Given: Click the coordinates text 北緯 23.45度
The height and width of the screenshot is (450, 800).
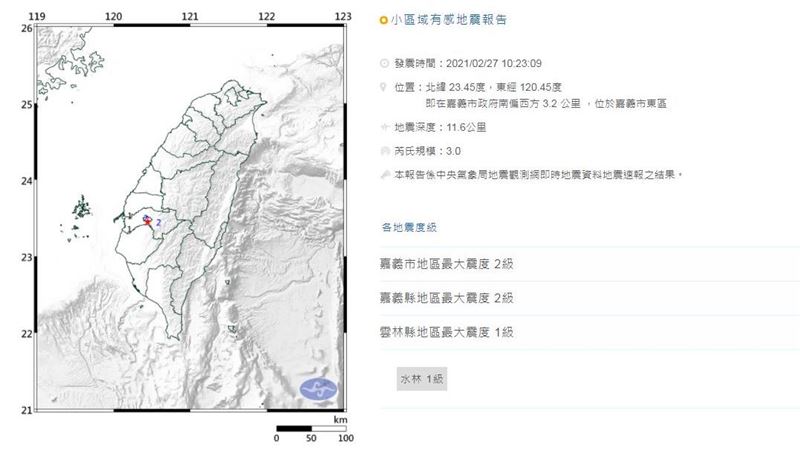Looking at the screenshot, I should pyautogui.click(x=458, y=87).
